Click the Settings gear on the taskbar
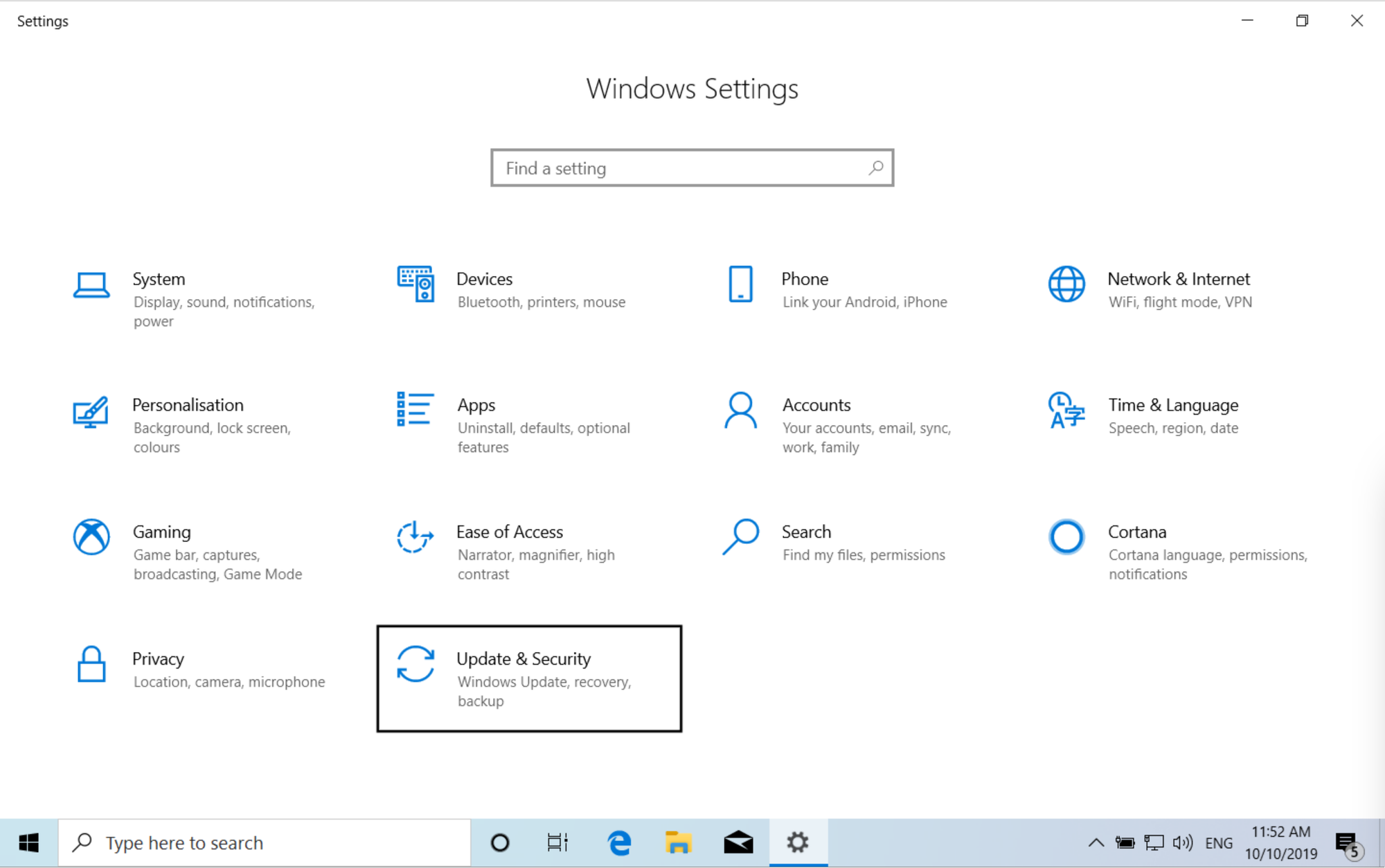This screenshot has width=1385, height=868. (x=798, y=842)
